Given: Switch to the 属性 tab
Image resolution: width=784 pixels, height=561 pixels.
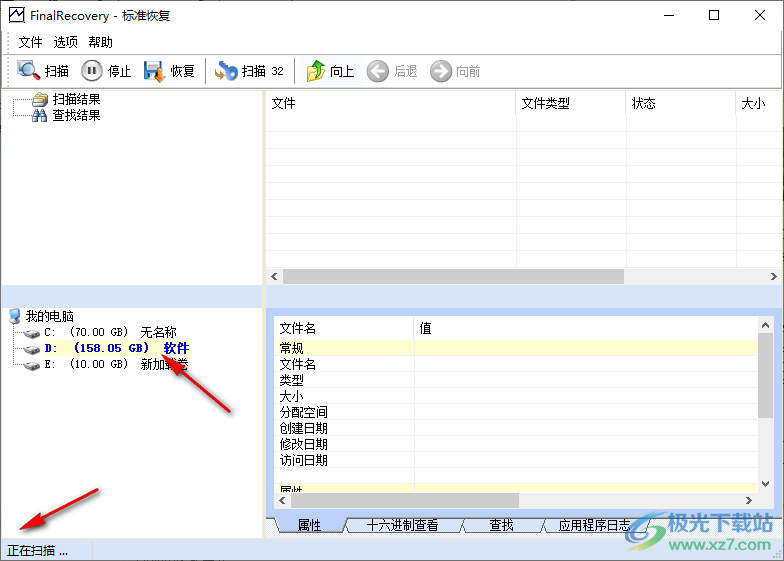Looking at the screenshot, I should click(309, 525).
